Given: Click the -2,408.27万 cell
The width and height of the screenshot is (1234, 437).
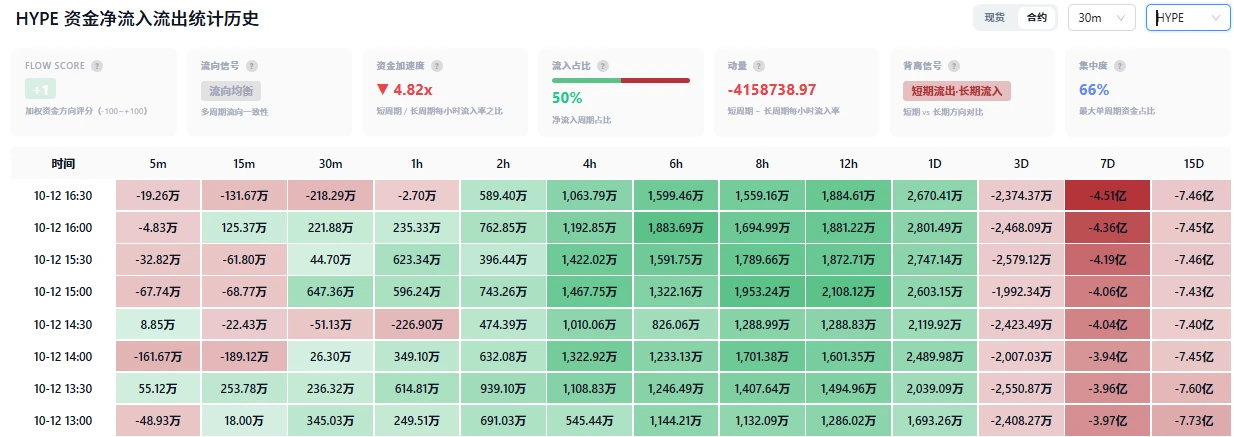Looking at the screenshot, I should point(1021,420).
